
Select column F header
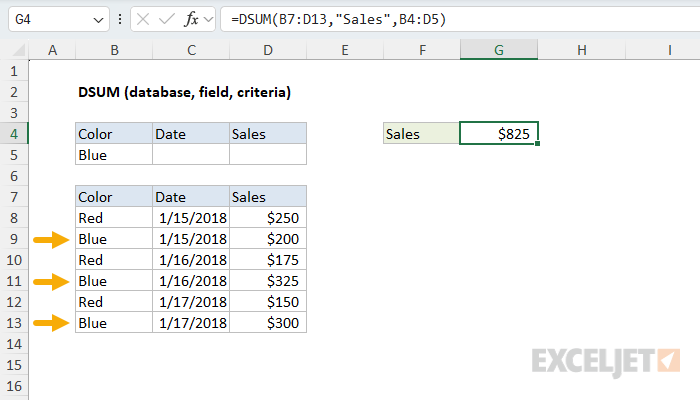(x=422, y=50)
